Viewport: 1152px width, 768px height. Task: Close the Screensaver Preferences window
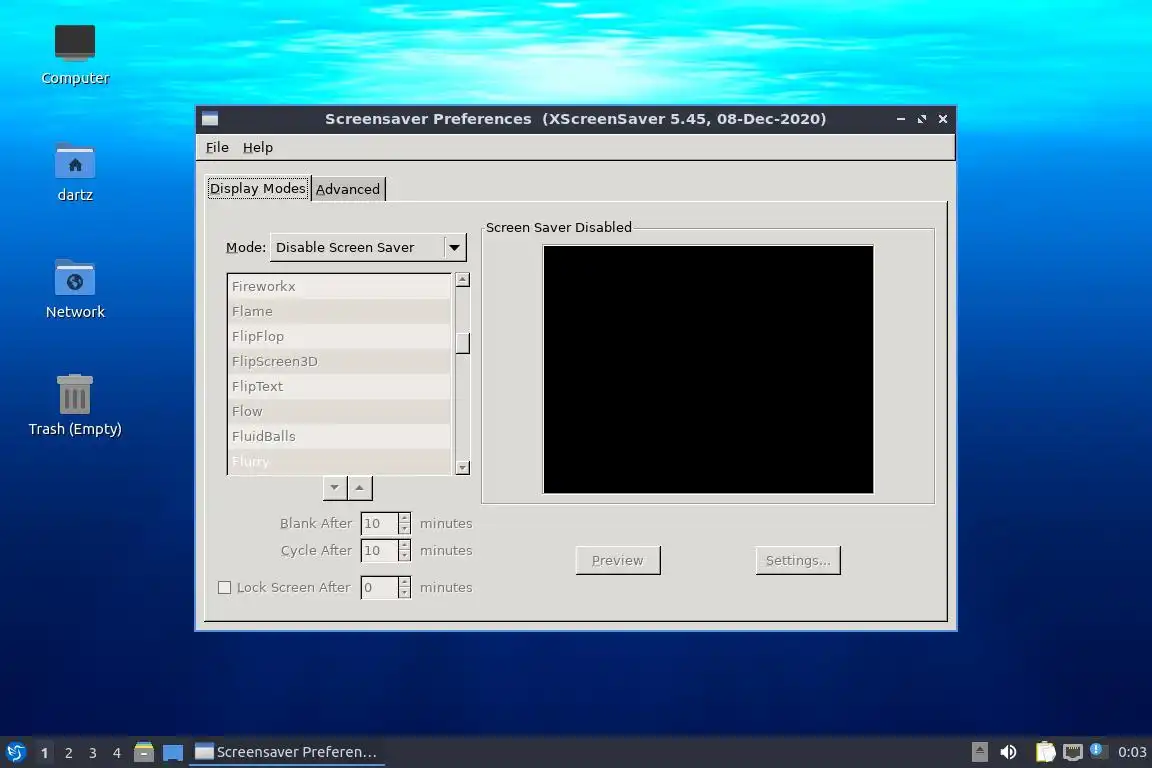[x=943, y=119]
